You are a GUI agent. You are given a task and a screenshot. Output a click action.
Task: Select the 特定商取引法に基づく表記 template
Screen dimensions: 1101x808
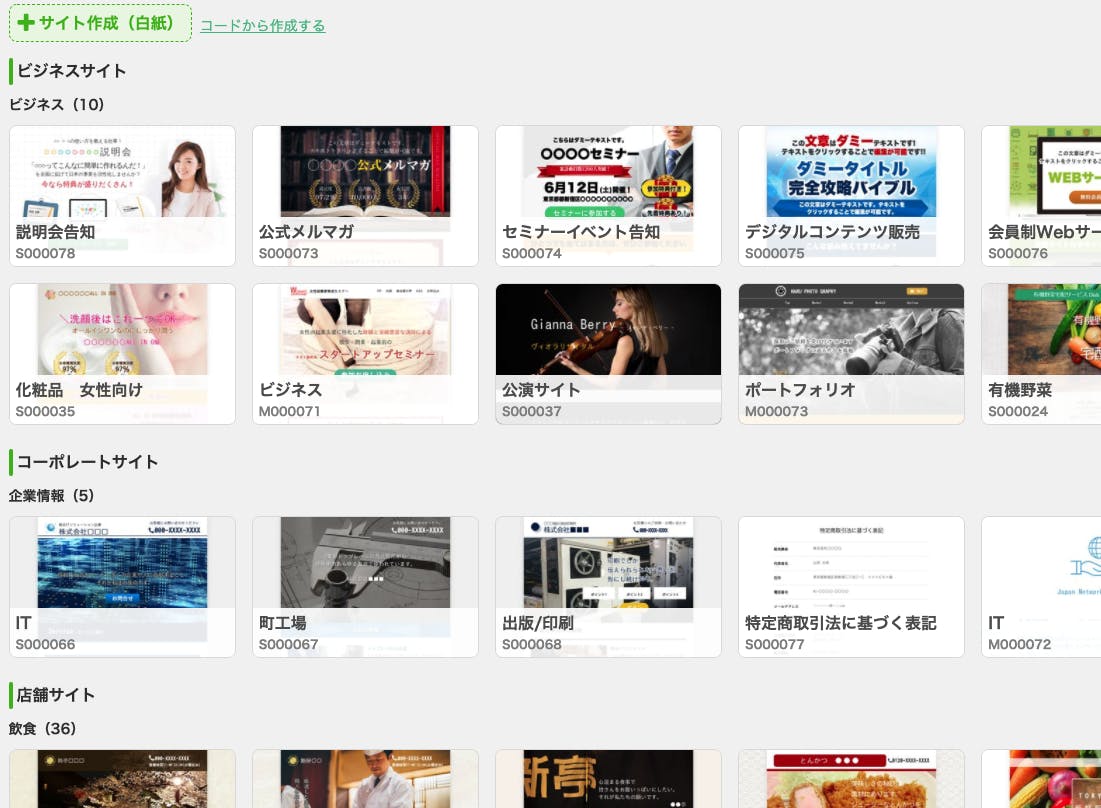coord(851,586)
